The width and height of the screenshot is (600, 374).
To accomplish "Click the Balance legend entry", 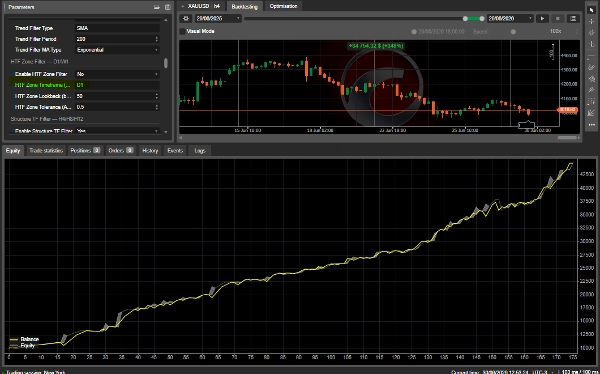I will pyautogui.click(x=24, y=339).
